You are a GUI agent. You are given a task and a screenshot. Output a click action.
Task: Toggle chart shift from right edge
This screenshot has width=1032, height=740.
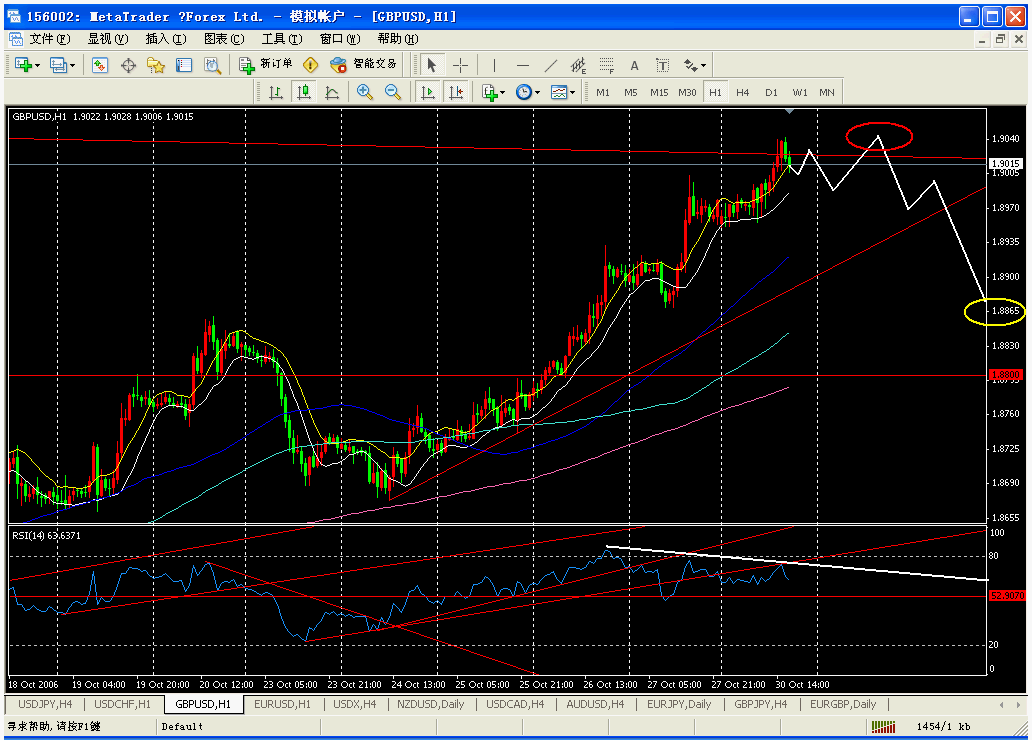pos(458,91)
